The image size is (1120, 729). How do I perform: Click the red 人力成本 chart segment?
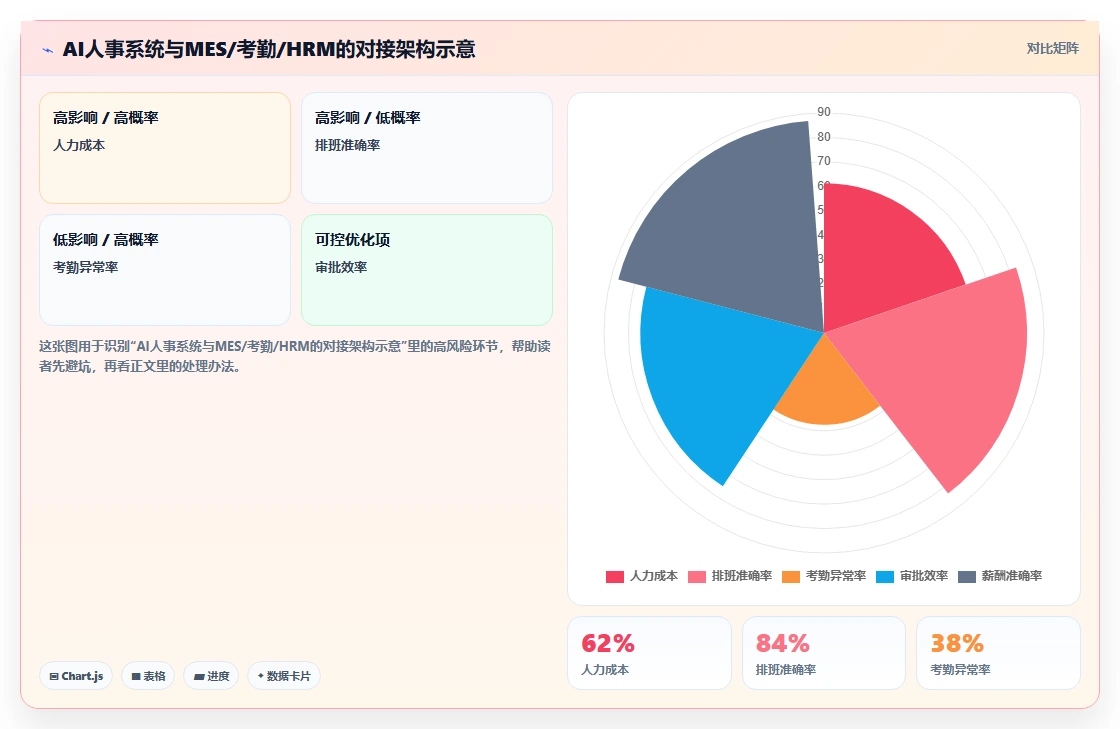(882, 257)
